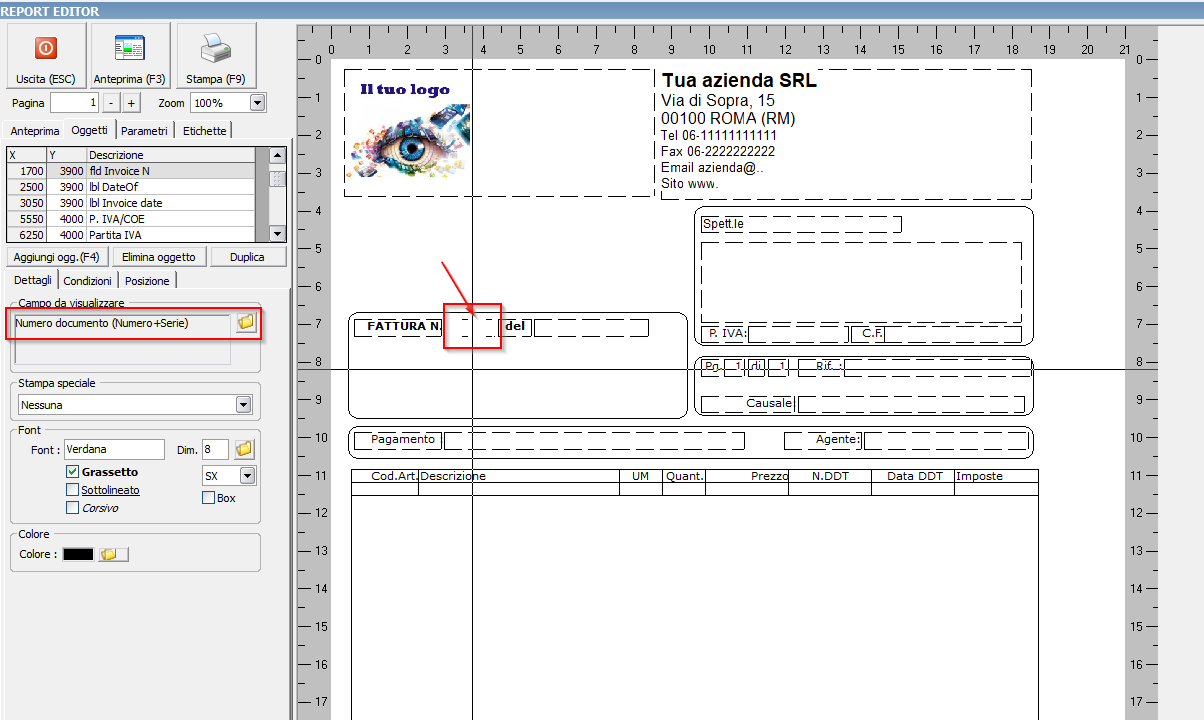Switch to the Anteprima tab
Screen dimensions: 1204x720
pyautogui.click(x=35, y=131)
